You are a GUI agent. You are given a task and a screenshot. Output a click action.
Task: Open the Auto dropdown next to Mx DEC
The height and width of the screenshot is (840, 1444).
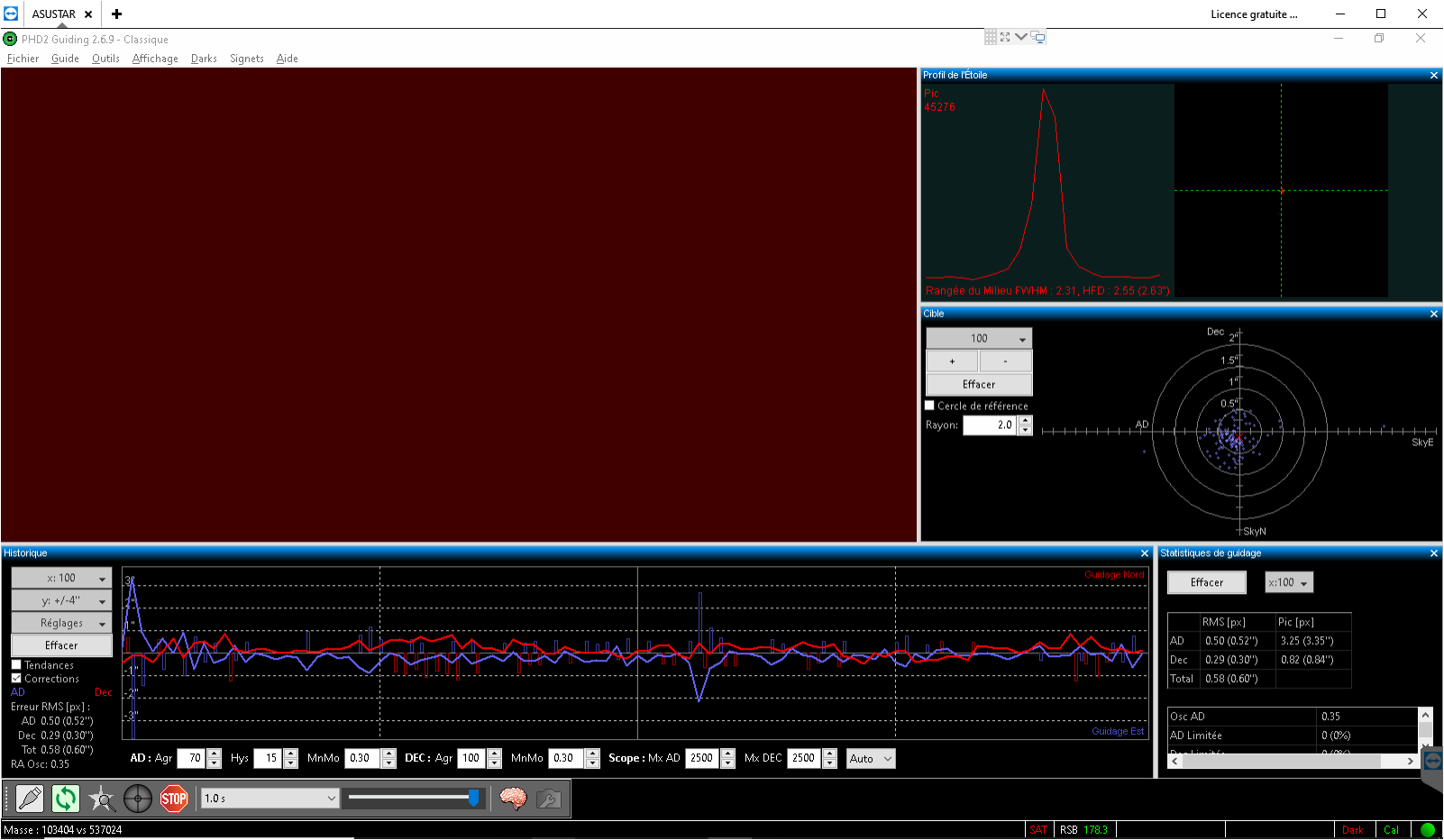point(871,759)
